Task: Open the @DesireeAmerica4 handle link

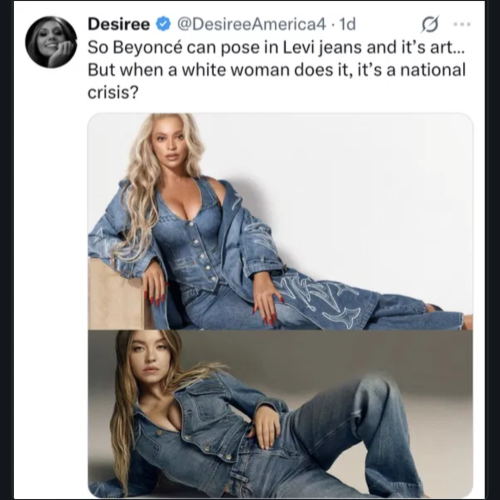Action: (x=251, y=24)
